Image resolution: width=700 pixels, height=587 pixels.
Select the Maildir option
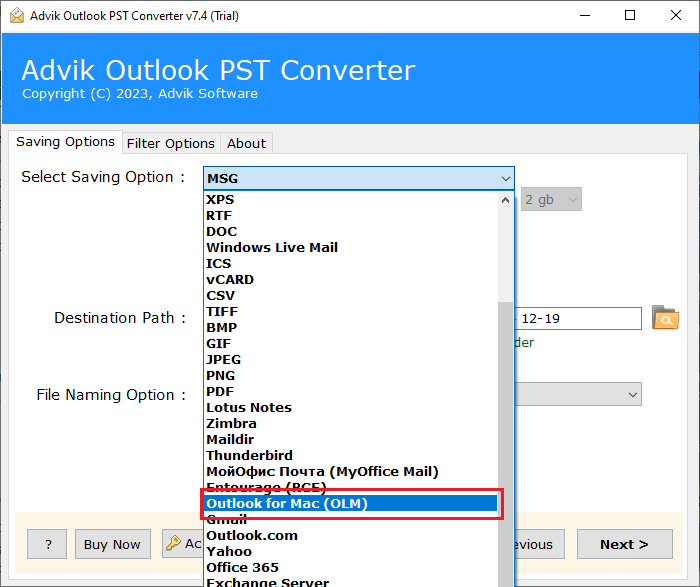pos(351,440)
